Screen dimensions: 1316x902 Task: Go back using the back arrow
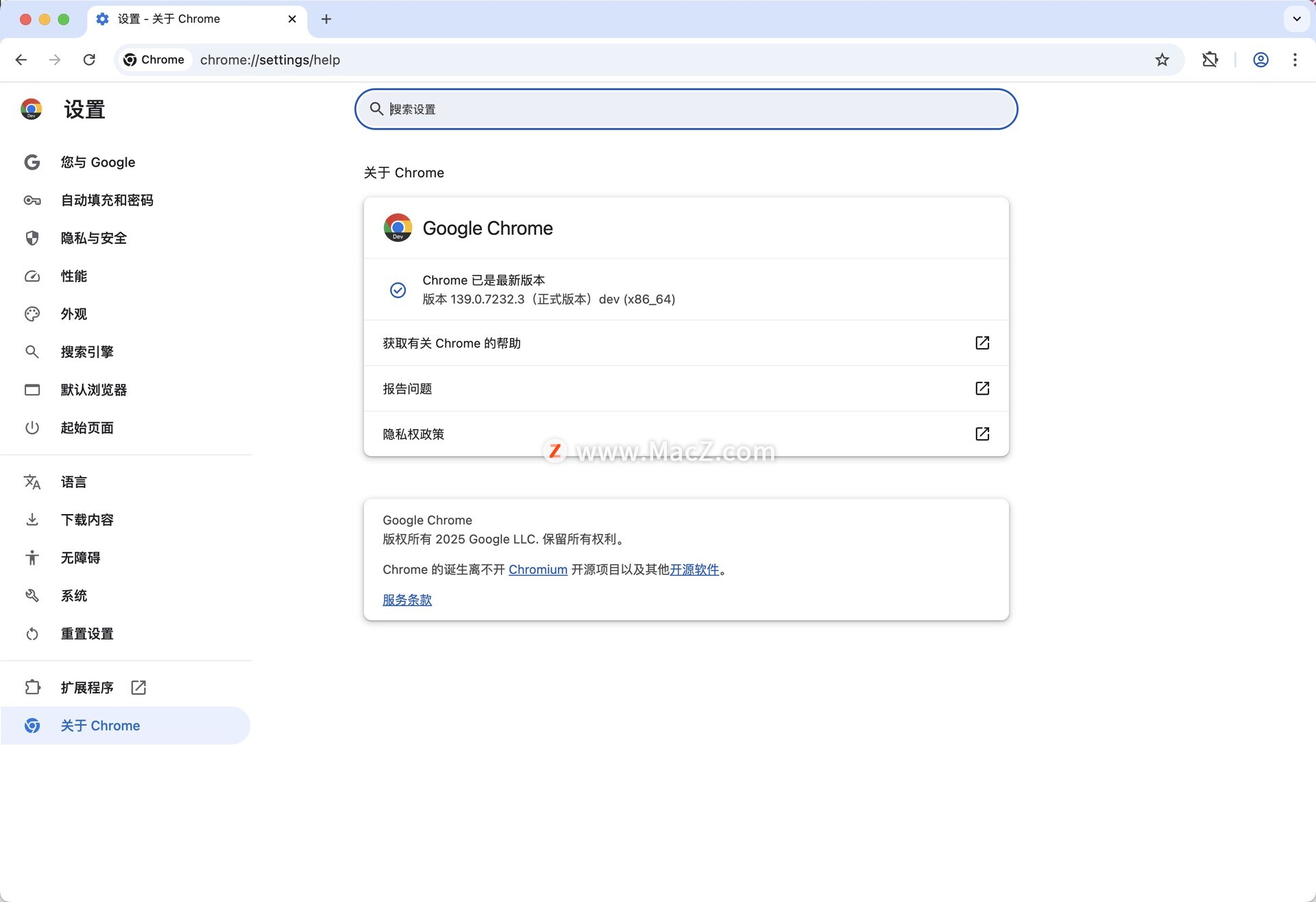tap(21, 60)
